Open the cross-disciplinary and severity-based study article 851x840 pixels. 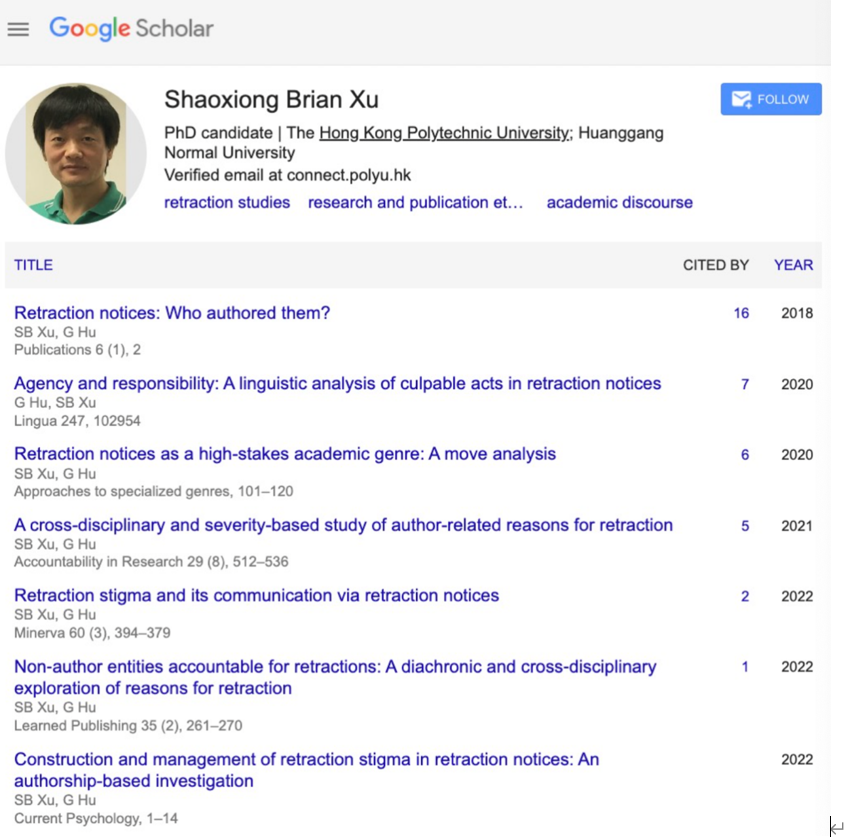coord(343,525)
